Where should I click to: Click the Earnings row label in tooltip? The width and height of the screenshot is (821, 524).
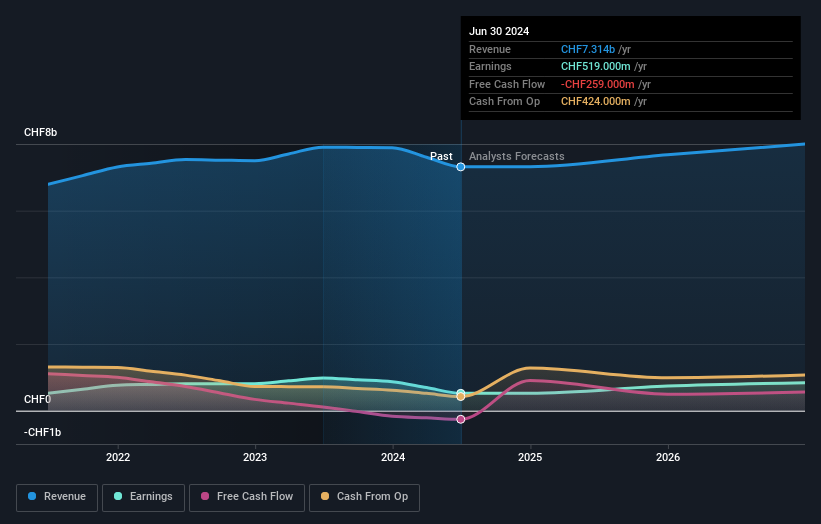pyautogui.click(x=490, y=66)
